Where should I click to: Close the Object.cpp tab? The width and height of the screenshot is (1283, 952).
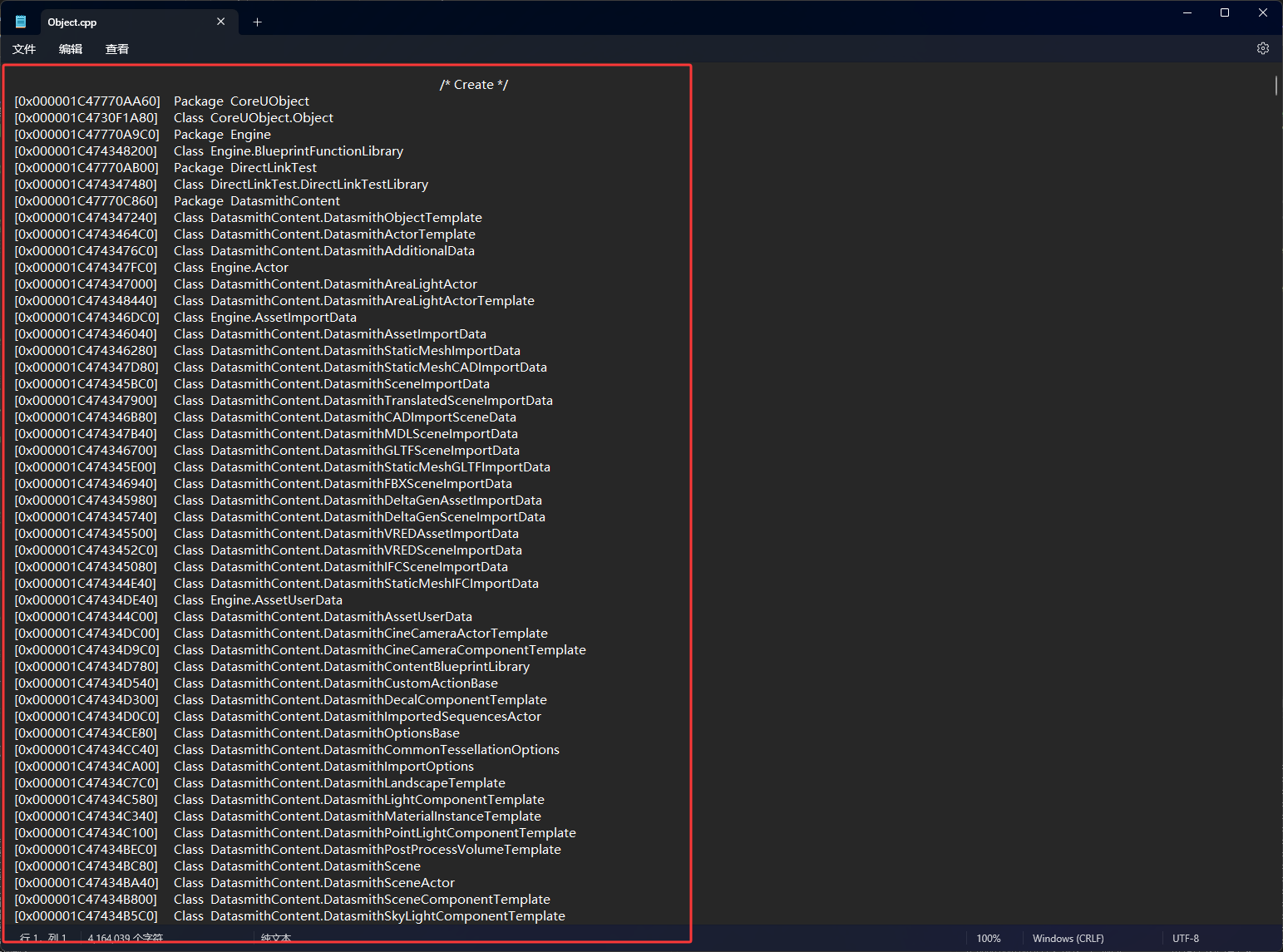(x=220, y=22)
